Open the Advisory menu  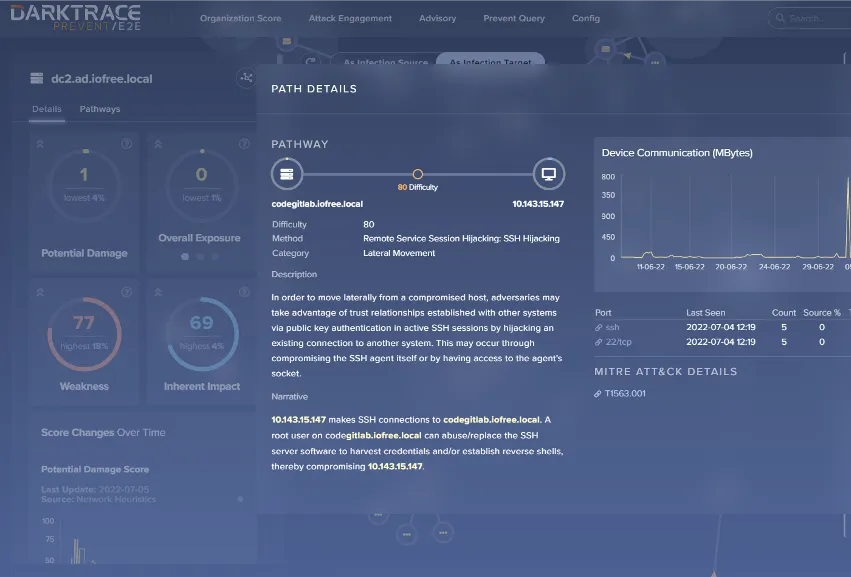437,18
